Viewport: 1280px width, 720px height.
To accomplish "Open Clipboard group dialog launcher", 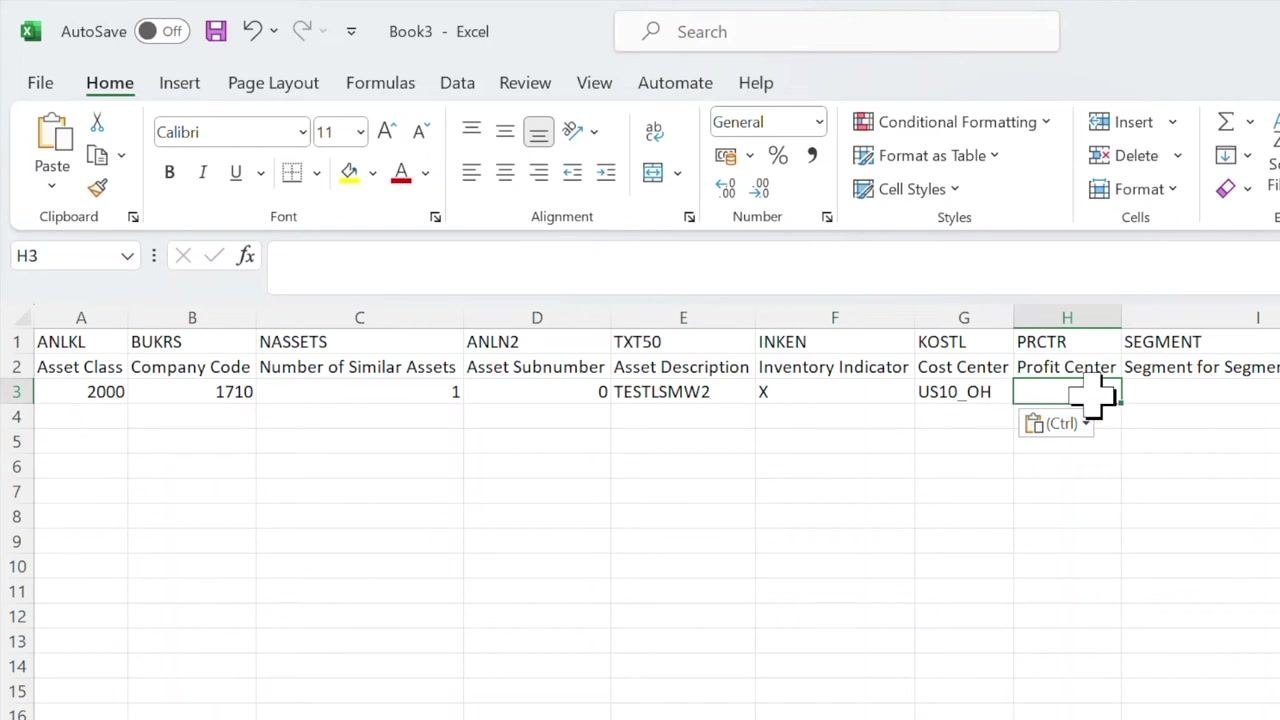I will click(x=133, y=217).
